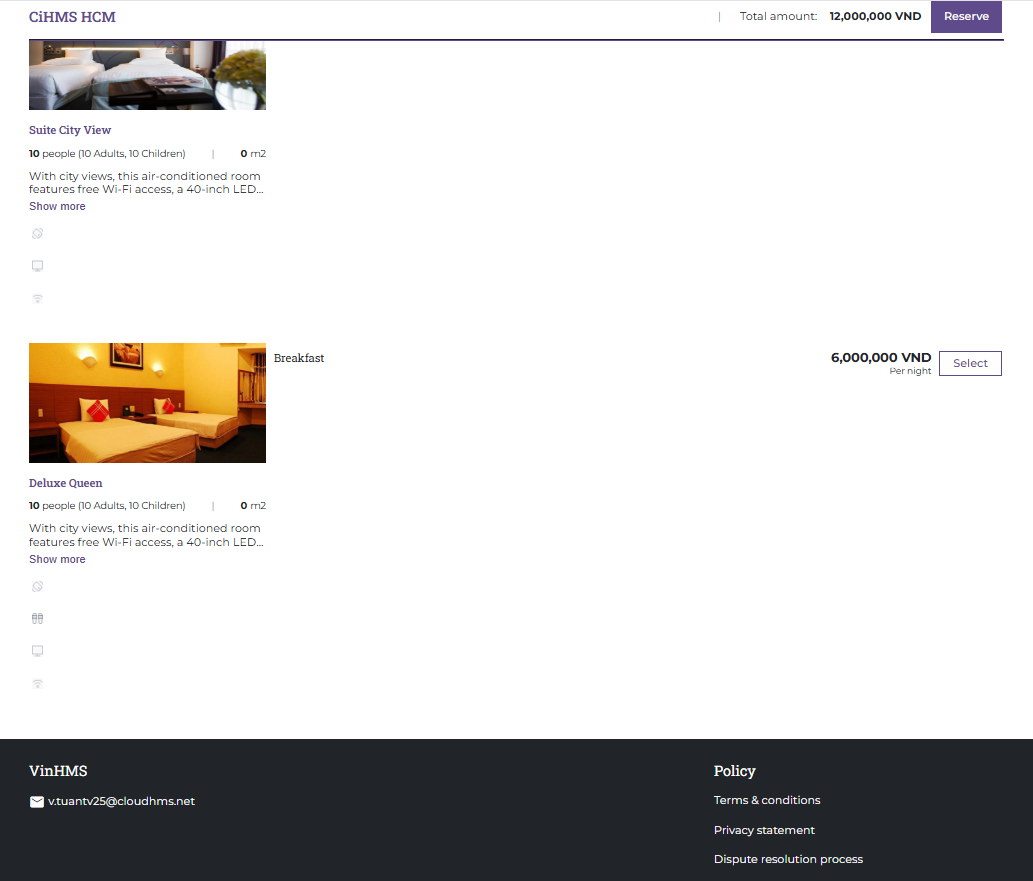Click Deluxe Queen's 10 people occupancy text
Viewport: 1033px width, 881px height.
pos(107,505)
